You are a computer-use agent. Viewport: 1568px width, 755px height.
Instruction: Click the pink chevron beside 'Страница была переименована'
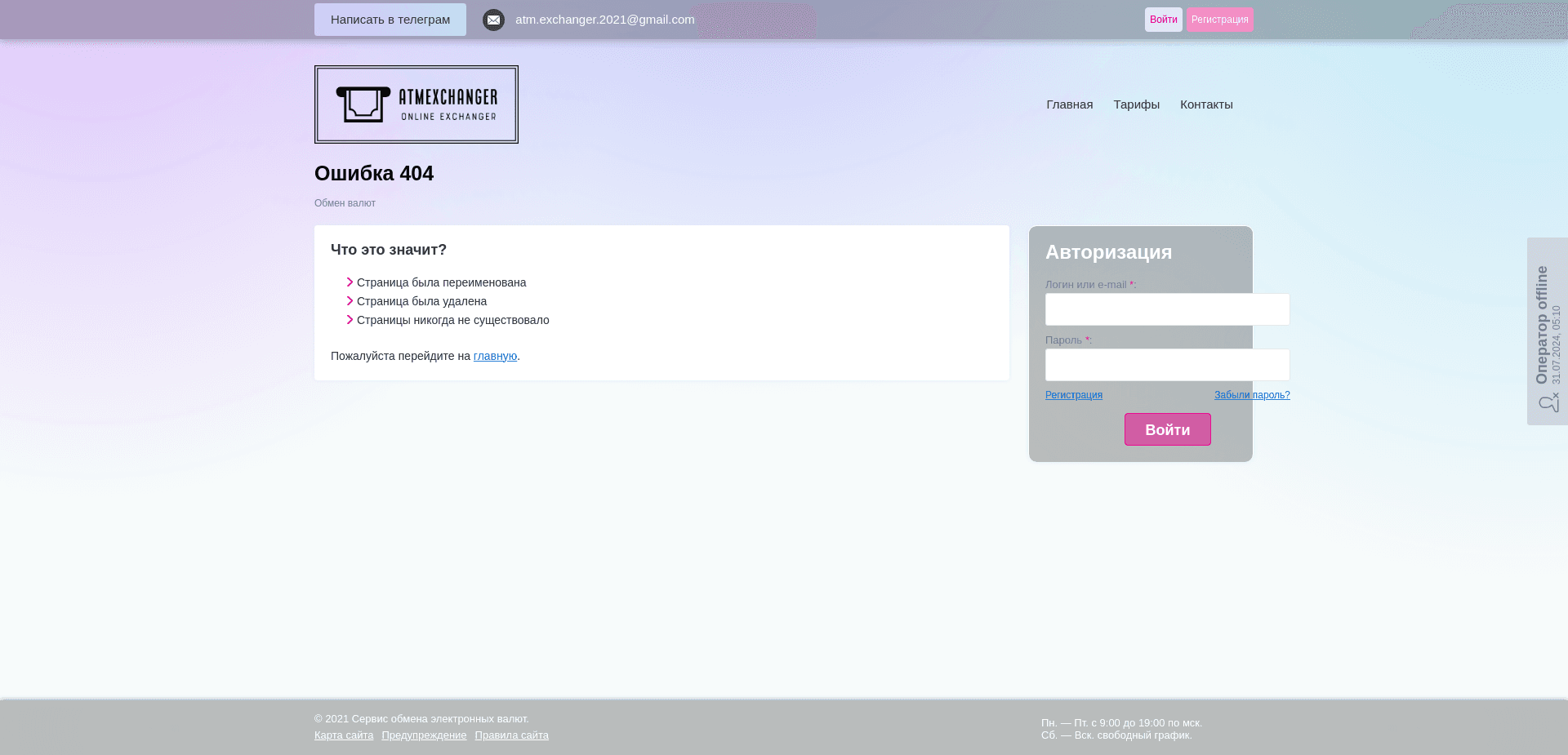click(x=350, y=282)
